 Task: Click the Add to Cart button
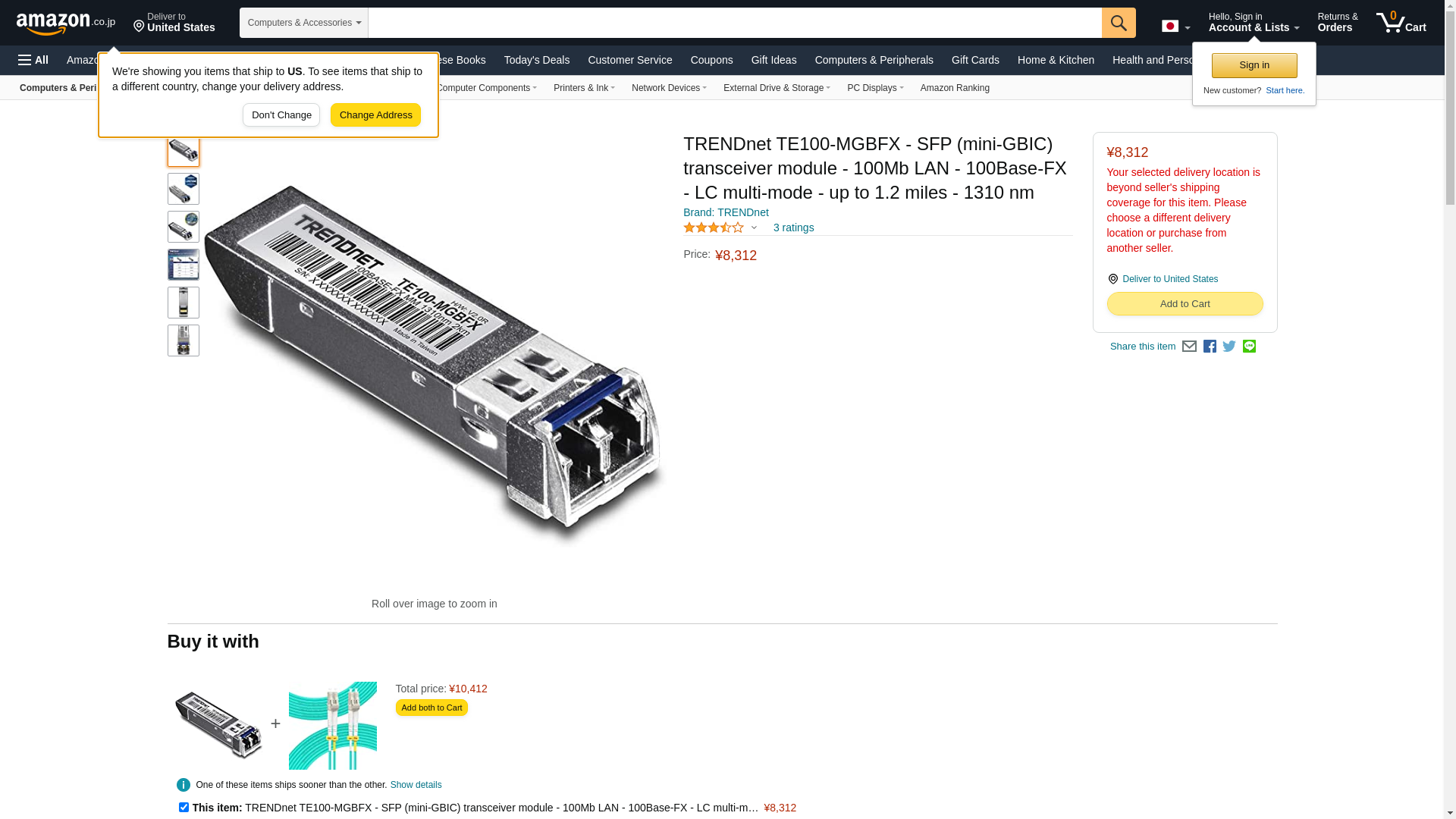pos(1185,304)
